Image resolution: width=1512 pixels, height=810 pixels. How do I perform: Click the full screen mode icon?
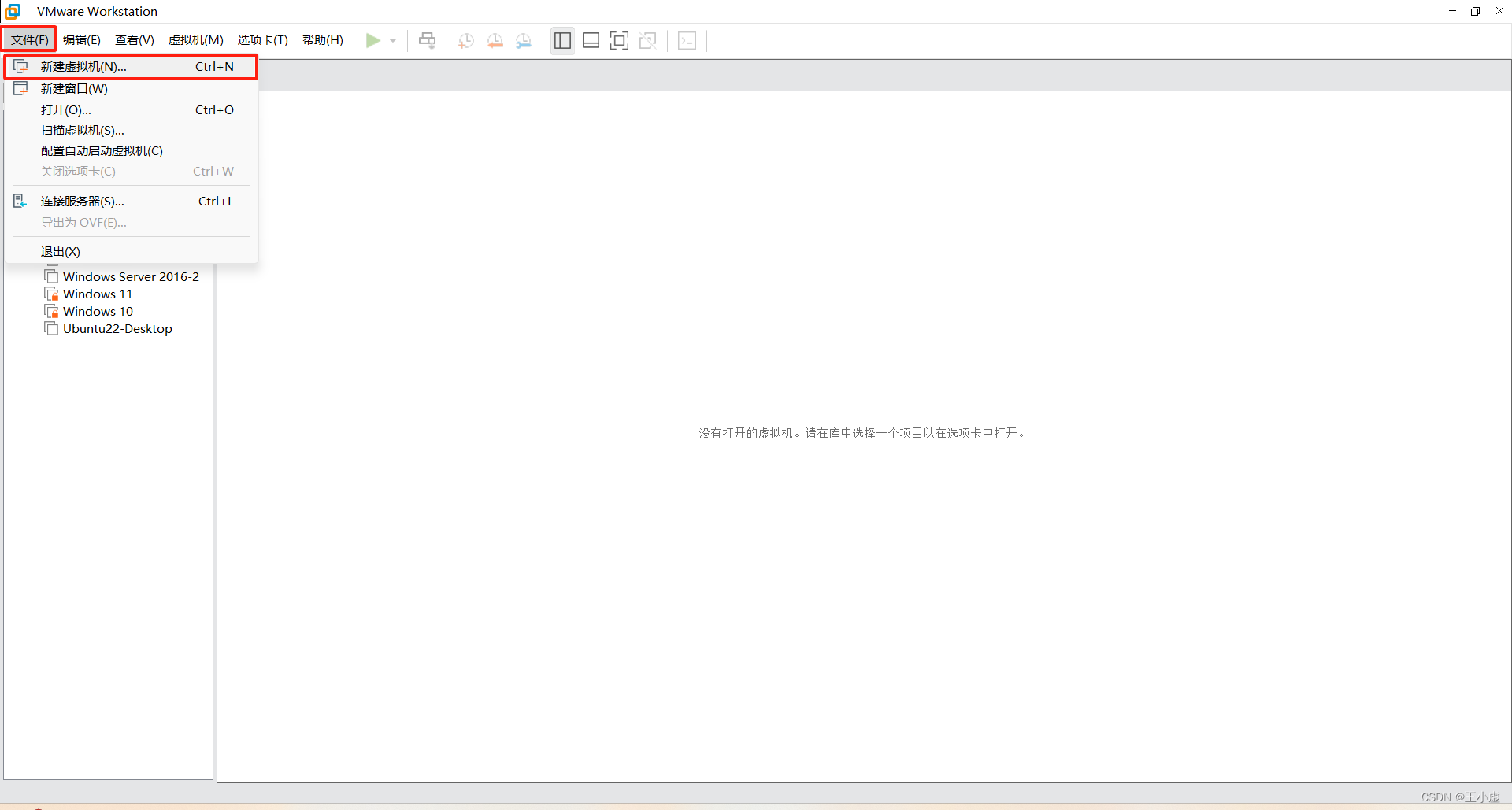tap(620, 40)
